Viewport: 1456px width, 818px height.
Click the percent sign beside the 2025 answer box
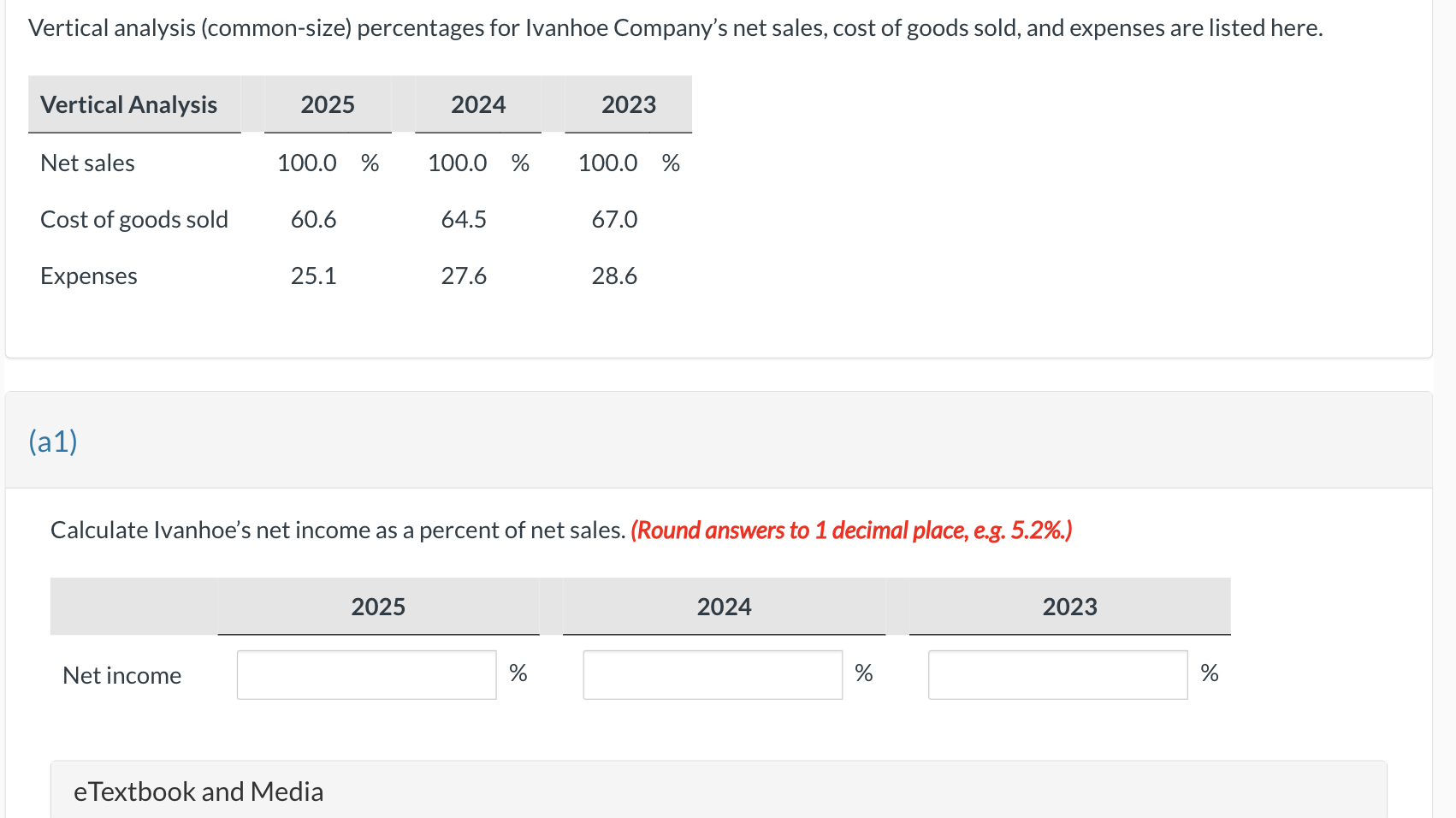[x=518, y=673]
